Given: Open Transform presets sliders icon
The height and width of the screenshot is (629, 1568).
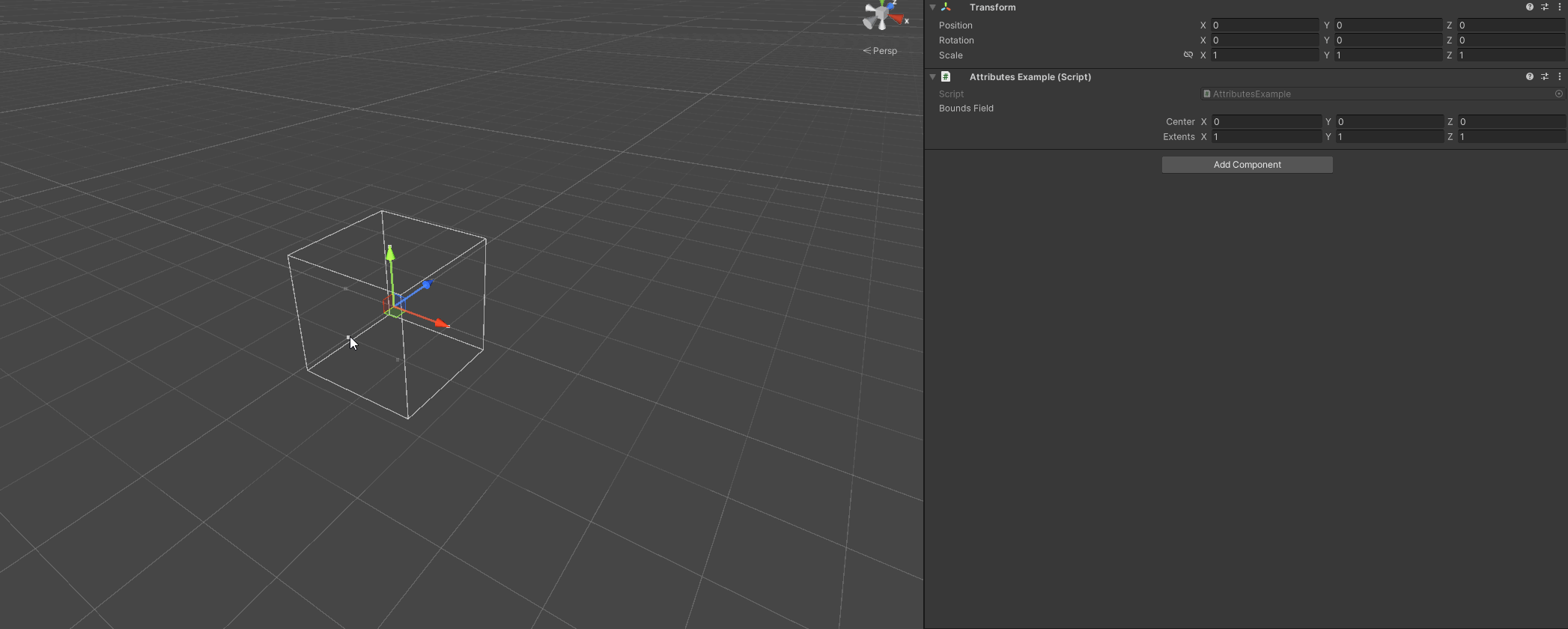Looking at the screenshot, I should click(x=1545, y=7).
